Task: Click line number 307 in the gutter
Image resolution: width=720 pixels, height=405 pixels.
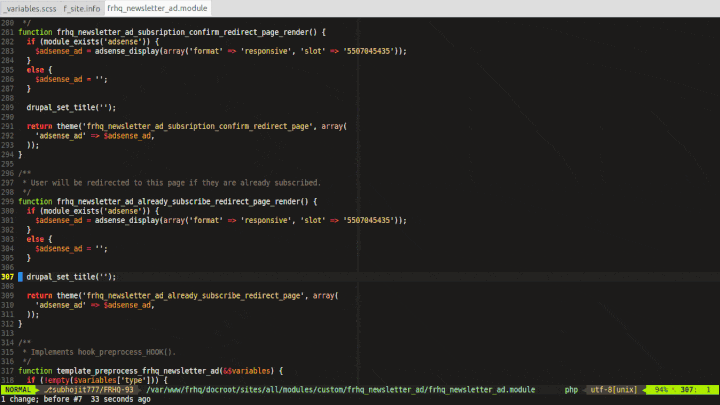Action: coord(8,276)
